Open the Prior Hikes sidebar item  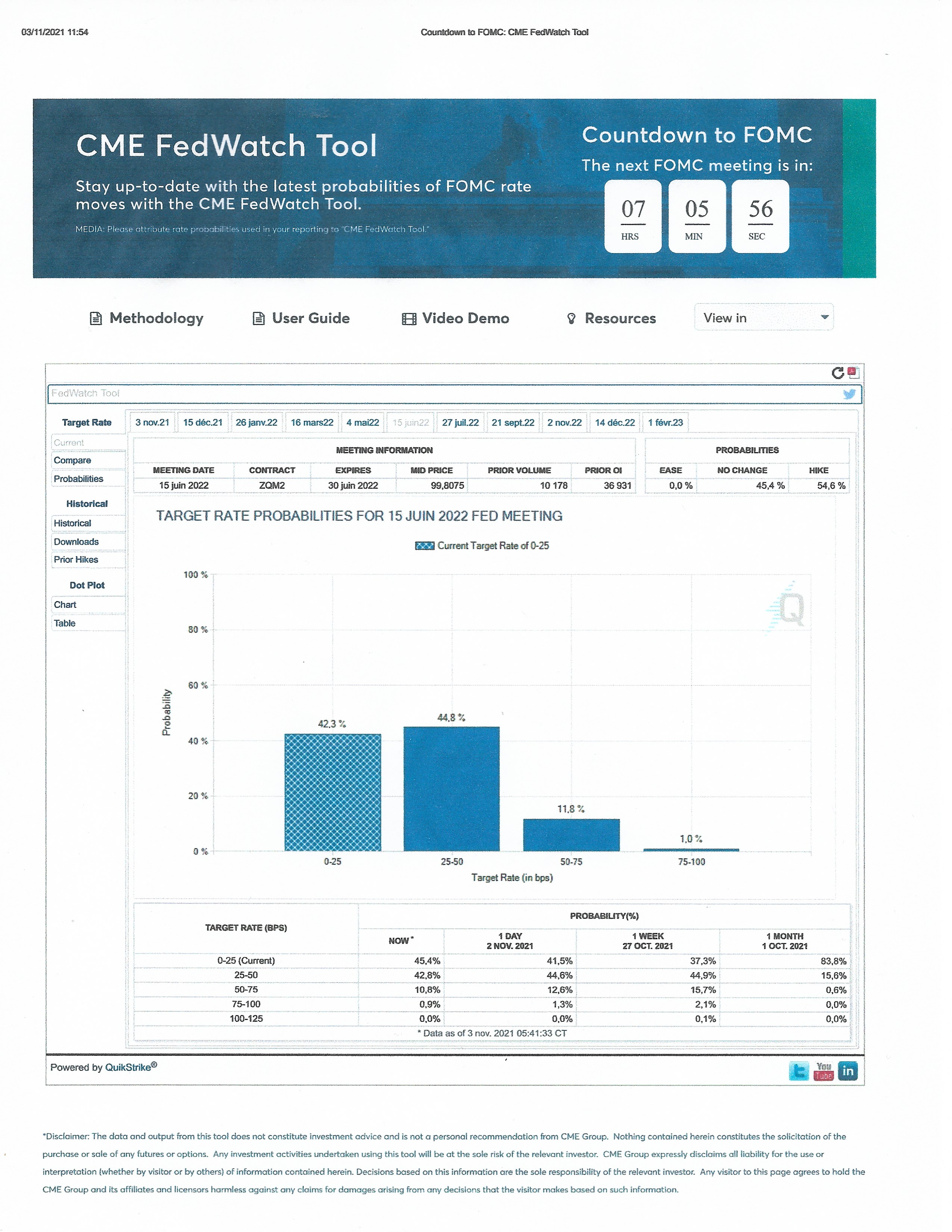coord(76,560)
